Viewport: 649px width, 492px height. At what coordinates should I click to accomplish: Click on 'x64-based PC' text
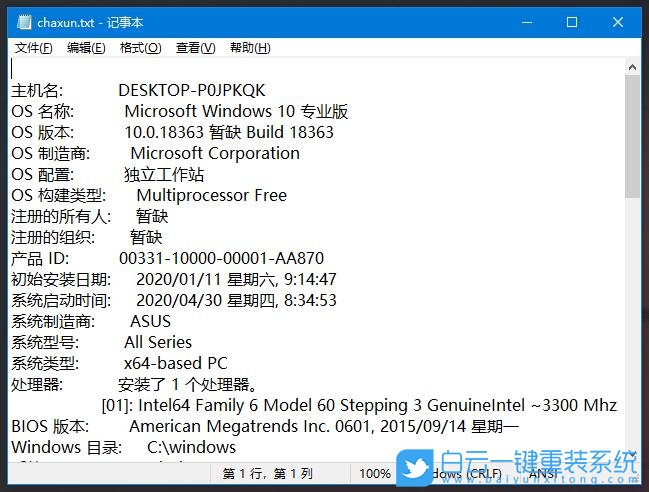tap(176, 363)
